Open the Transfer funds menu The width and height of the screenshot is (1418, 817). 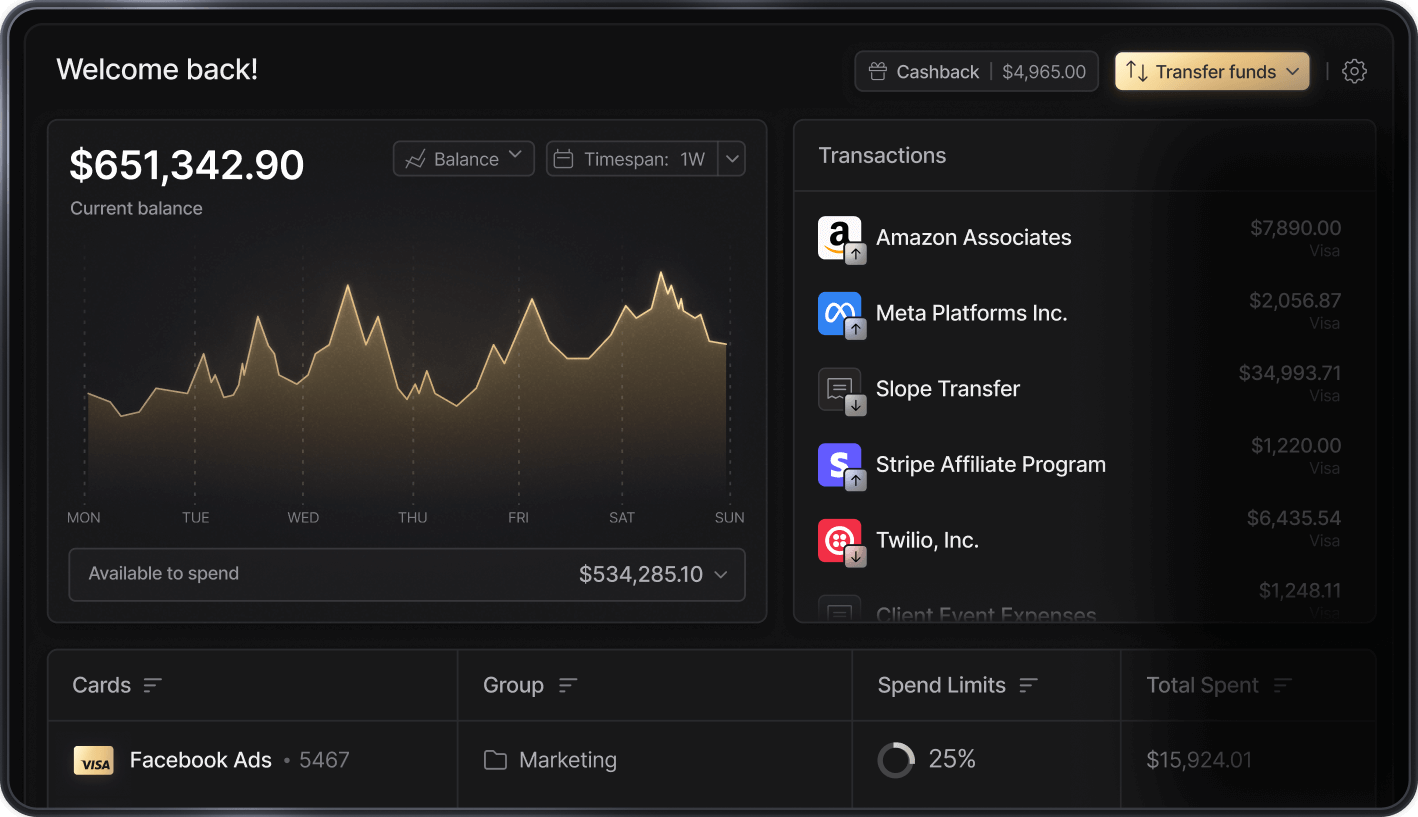[x=1212, y=72]
